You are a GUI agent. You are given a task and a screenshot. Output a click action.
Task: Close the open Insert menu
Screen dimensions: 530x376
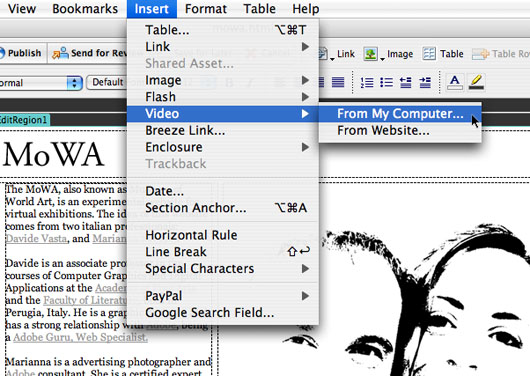click(x=152, y=9)
